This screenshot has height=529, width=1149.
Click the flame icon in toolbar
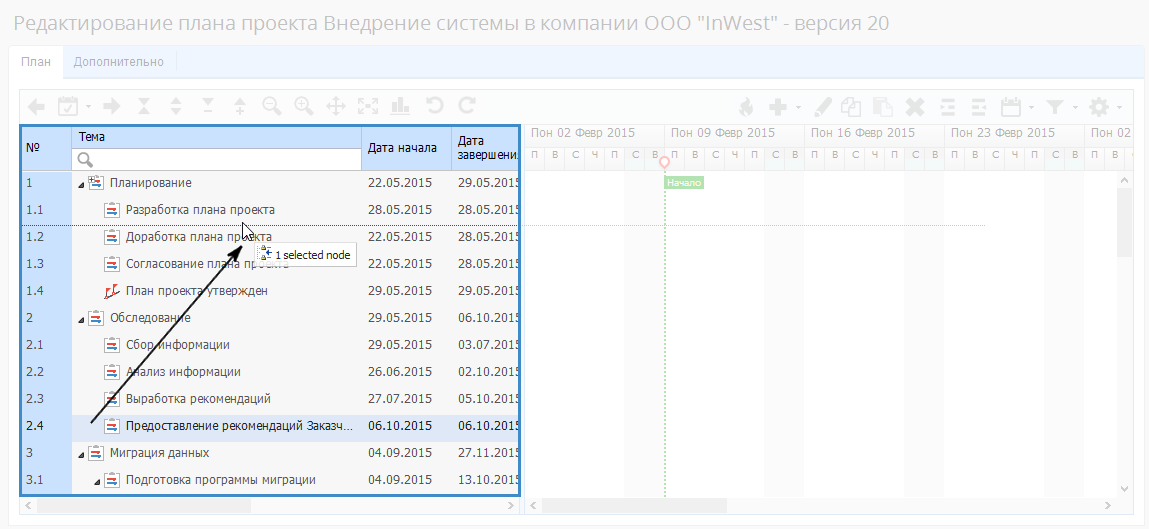(746, 107)
